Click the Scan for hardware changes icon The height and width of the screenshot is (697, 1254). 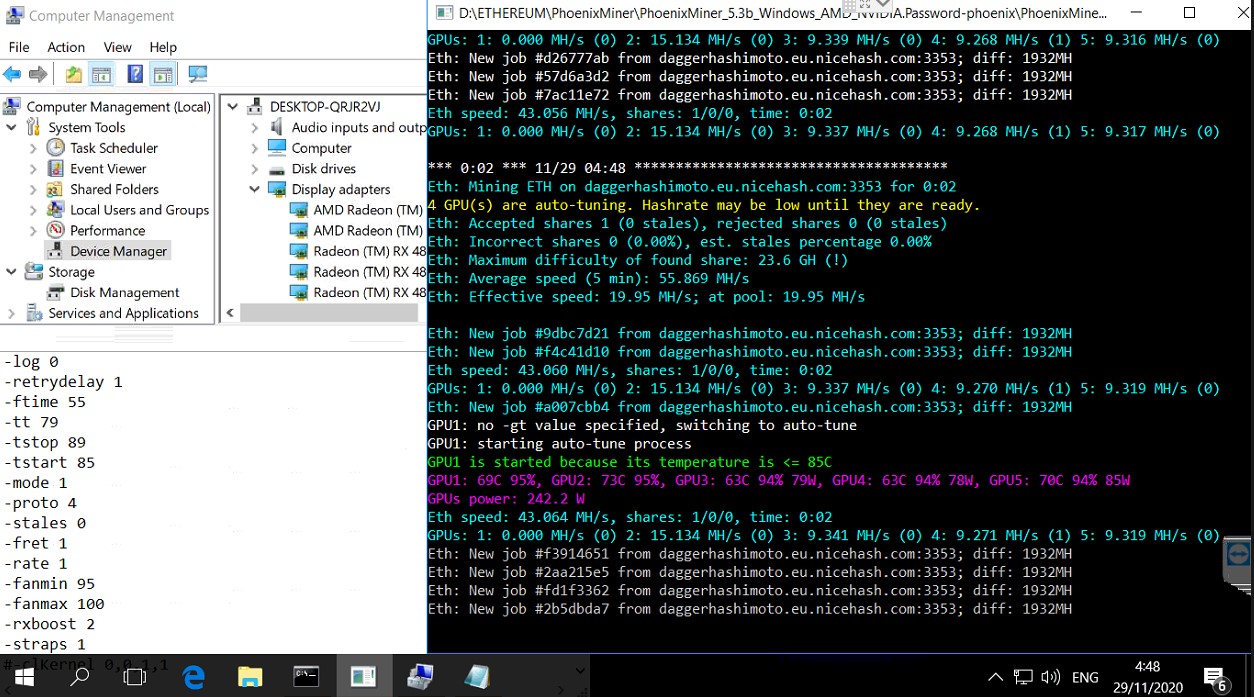click(198, 75)
